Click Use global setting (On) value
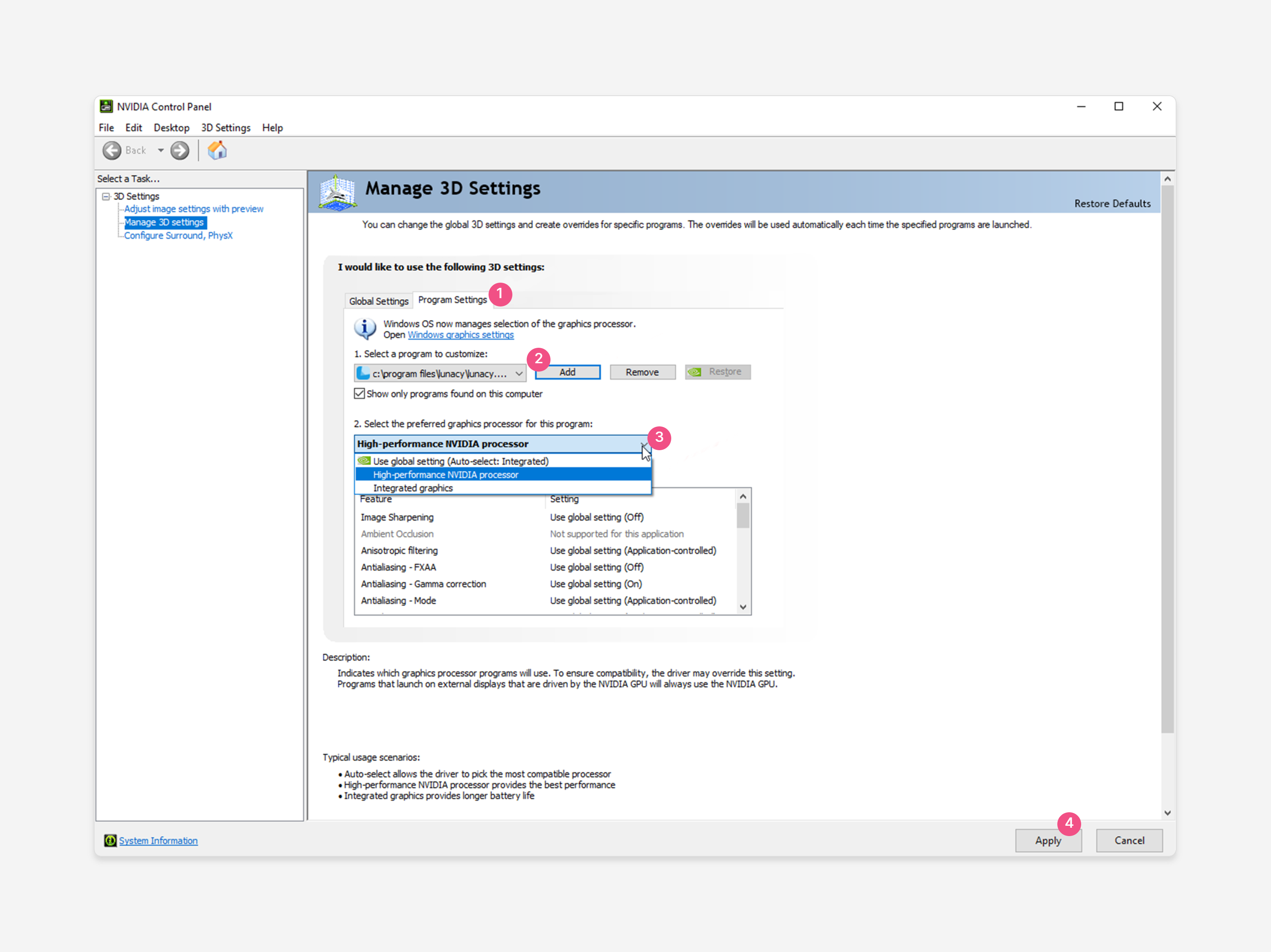1271x952 pixels. click(x=596, y=584)
